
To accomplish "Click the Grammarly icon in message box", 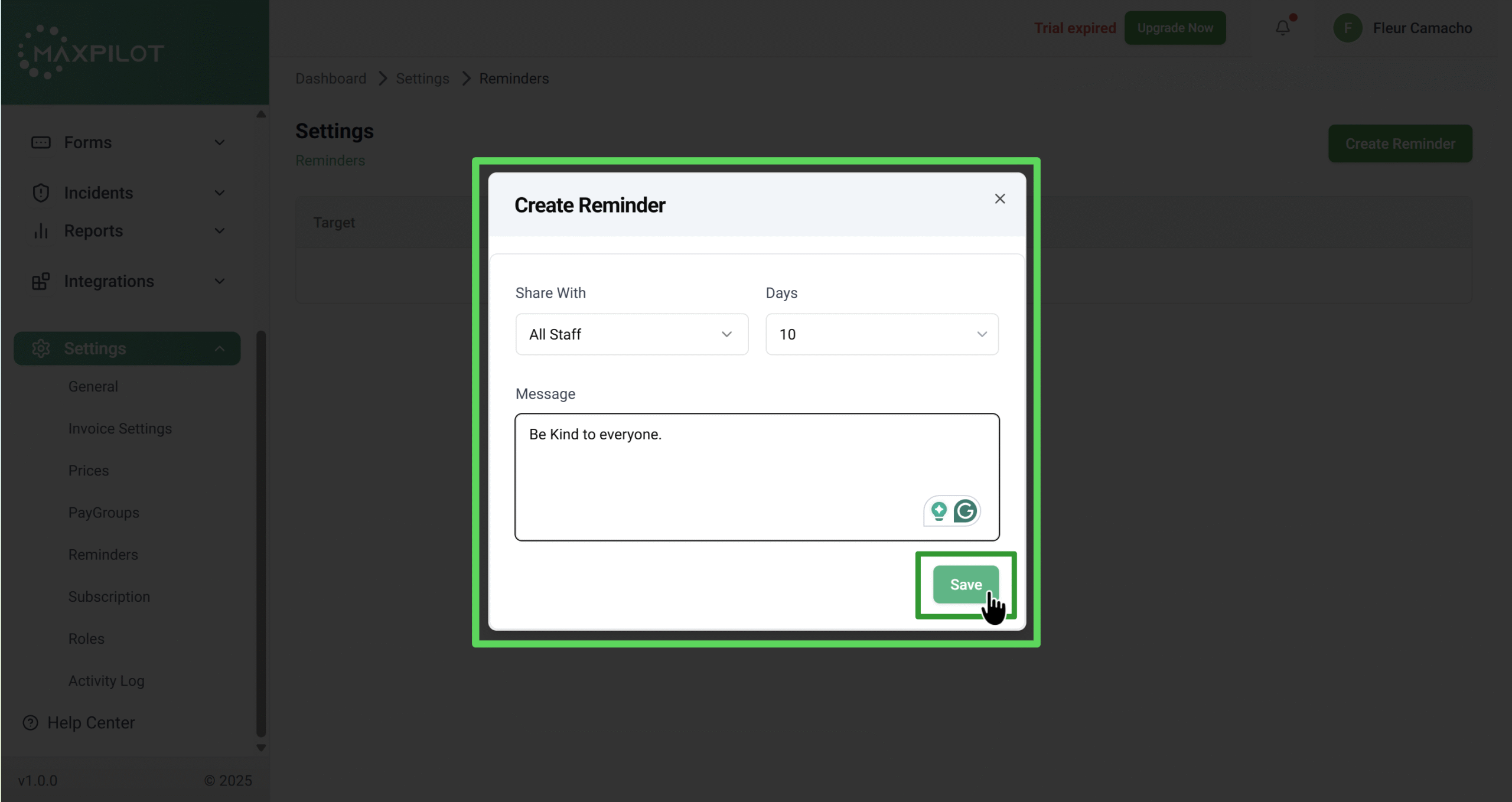I will 965,511.
